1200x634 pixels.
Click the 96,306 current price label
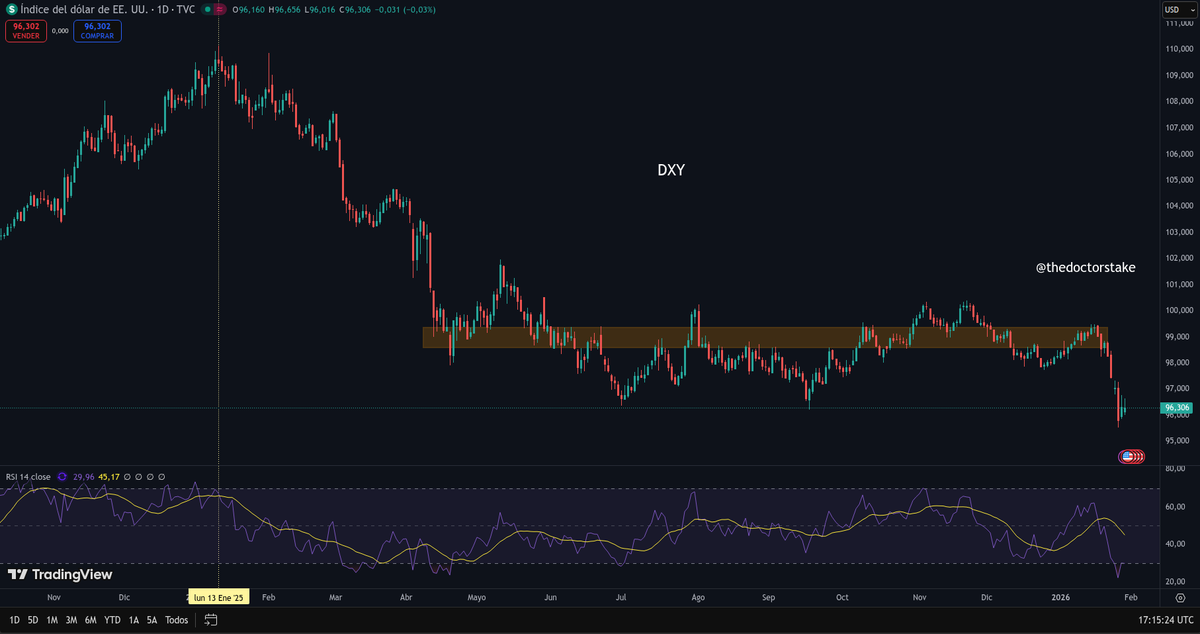[x=1177, y=408]
